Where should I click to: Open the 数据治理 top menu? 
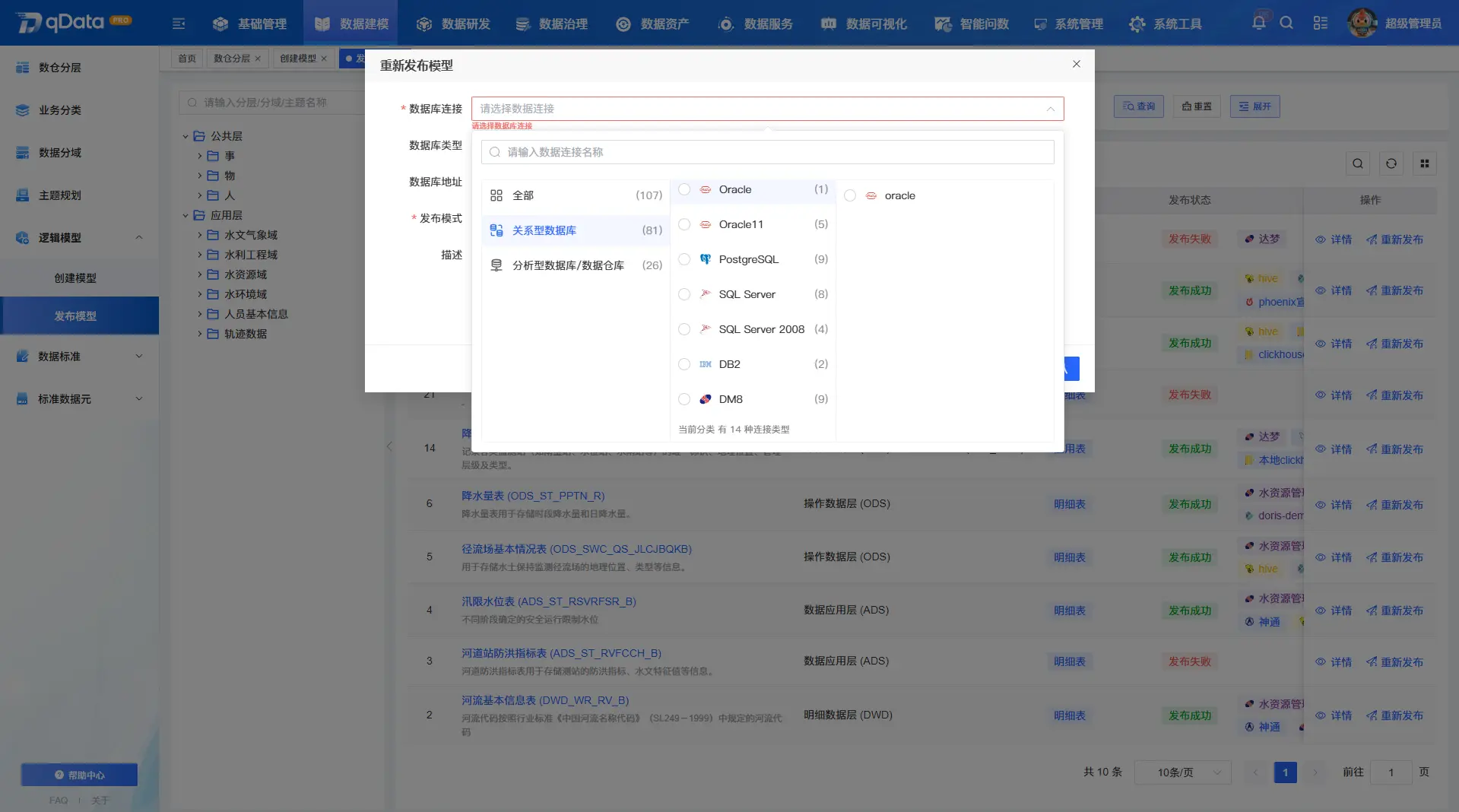551,24
